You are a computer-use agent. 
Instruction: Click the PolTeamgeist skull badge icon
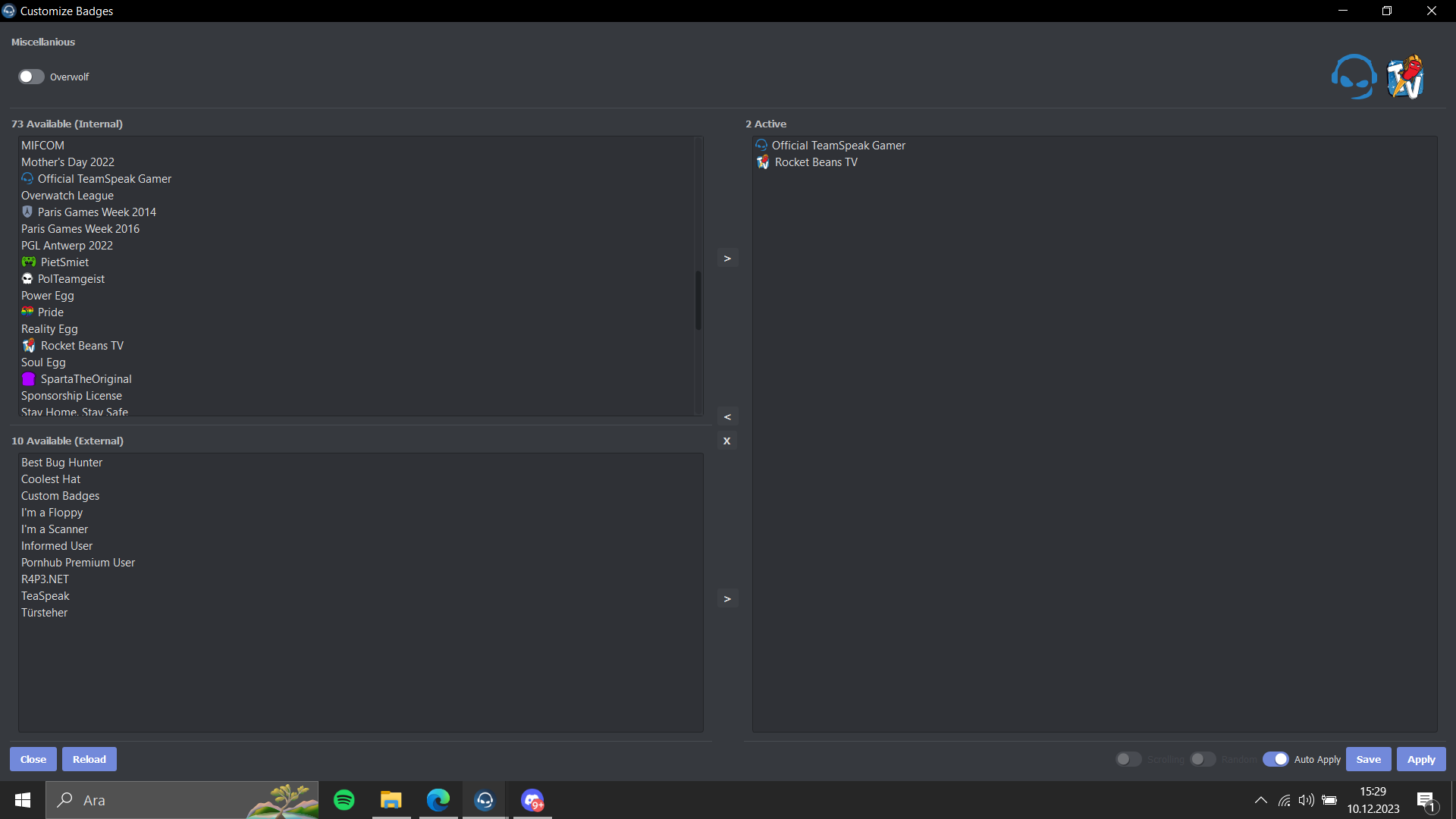(x=27, y=278)
